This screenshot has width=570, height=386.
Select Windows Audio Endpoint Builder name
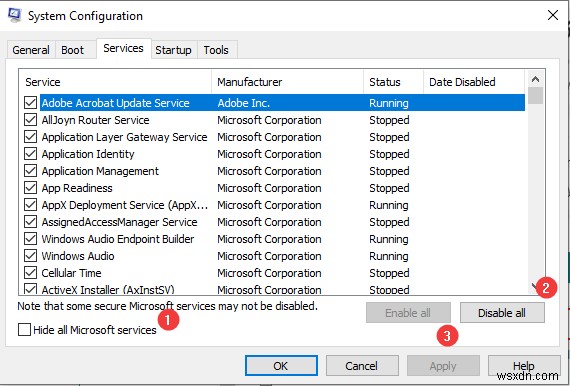point(118,239)
